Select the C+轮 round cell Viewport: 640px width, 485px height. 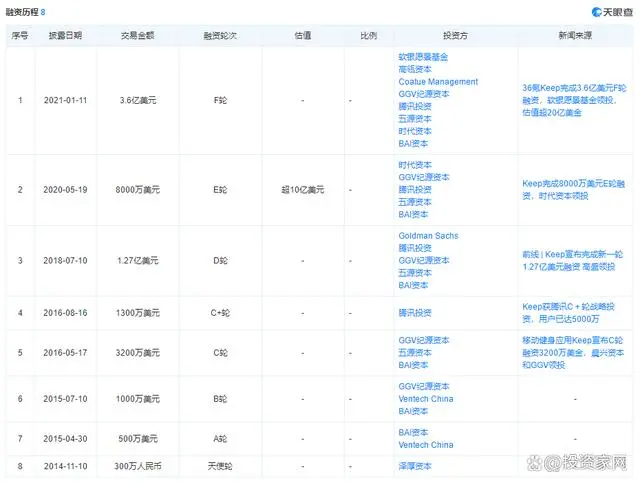[220, 313]
